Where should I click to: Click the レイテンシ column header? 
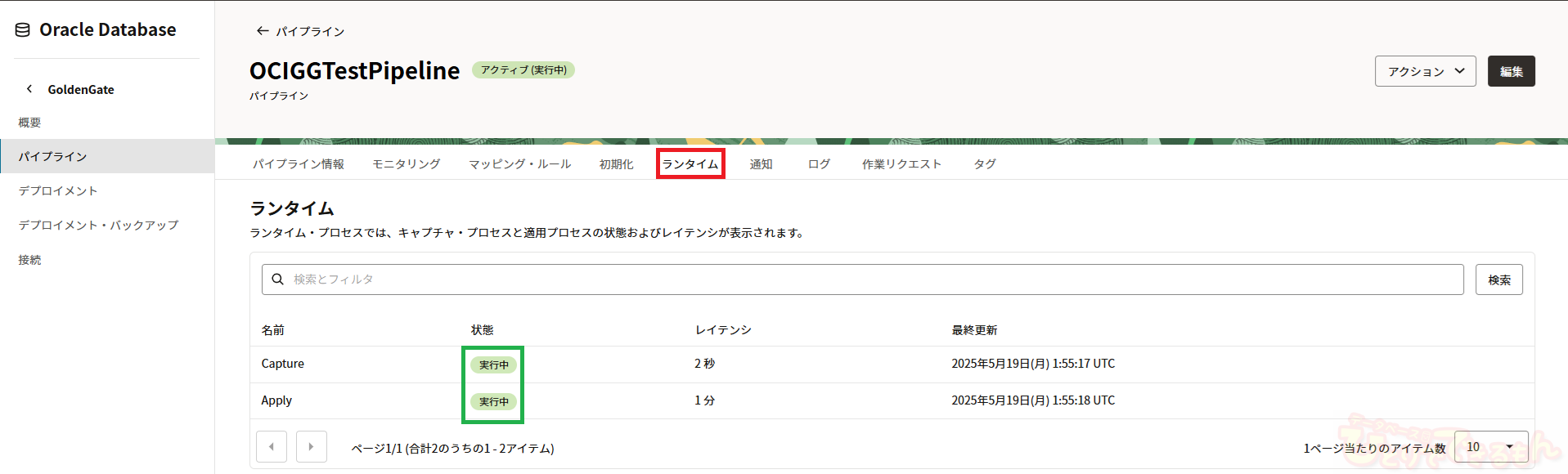[x=723, y=330]
